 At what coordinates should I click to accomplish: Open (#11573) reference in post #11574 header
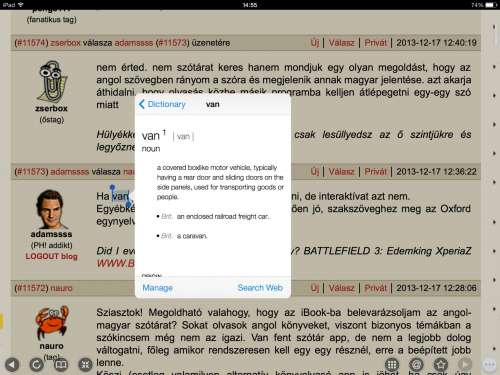(x=172, y=43)
